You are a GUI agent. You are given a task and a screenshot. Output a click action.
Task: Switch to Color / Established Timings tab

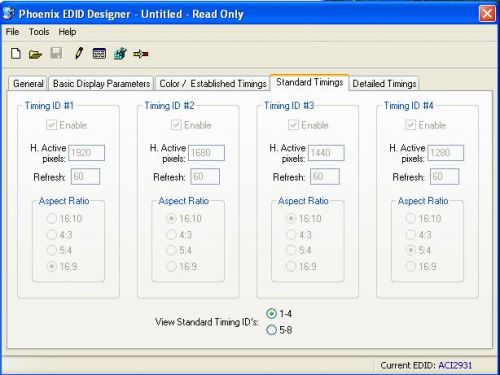click(213, 83)
